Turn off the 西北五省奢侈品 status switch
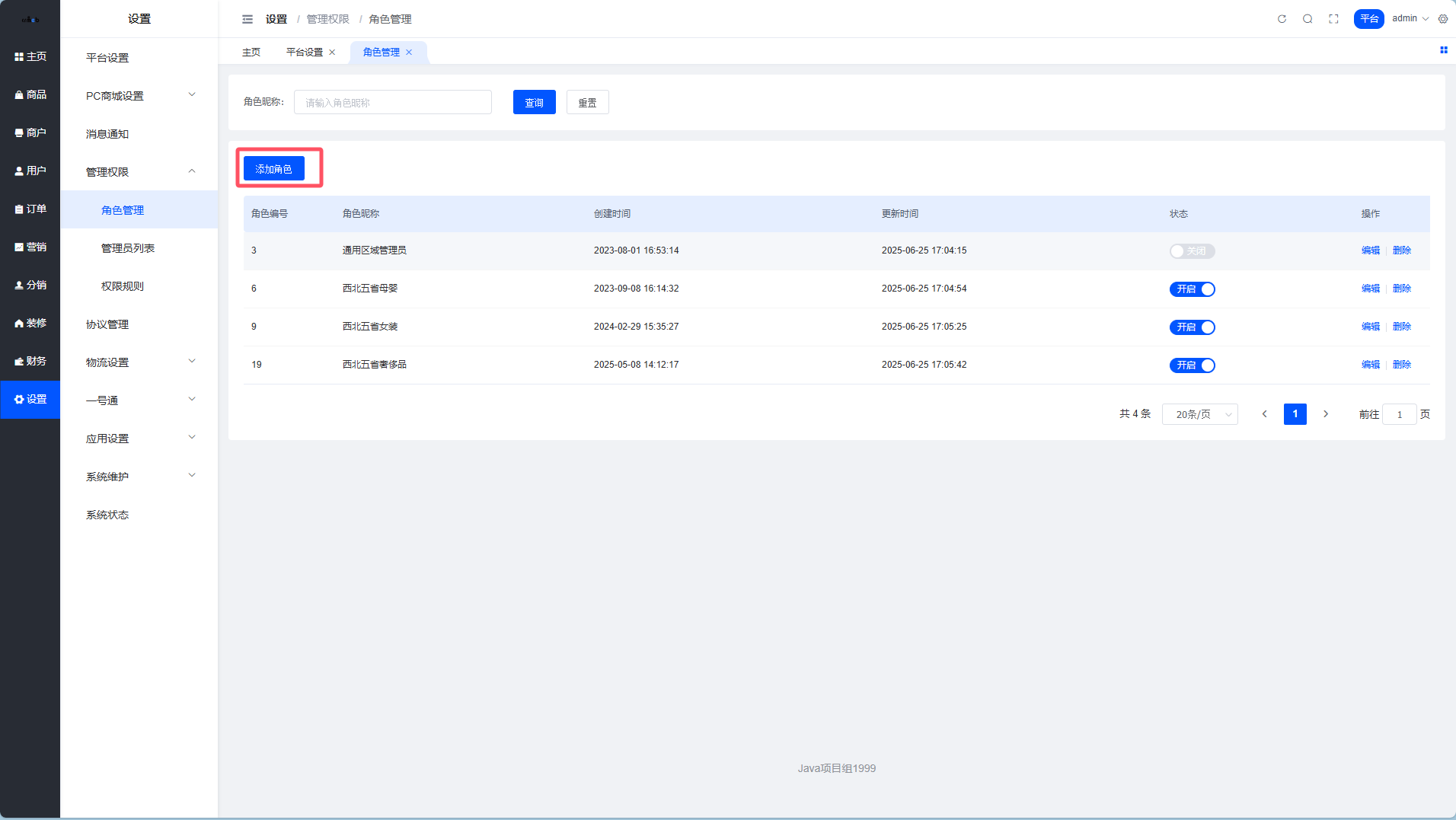Image resolution: width=1456 pixels, height=820 pixels. [1192, 365]
